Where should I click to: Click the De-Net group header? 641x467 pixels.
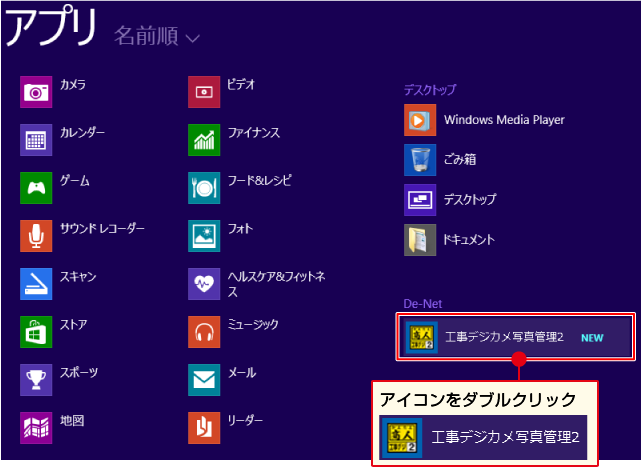(x=423, y=304)
